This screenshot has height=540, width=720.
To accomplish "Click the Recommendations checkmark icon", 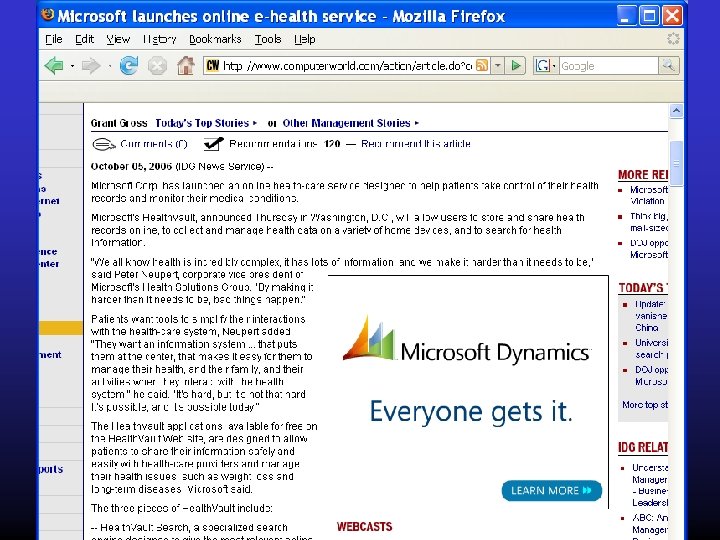I will point(214,144).
